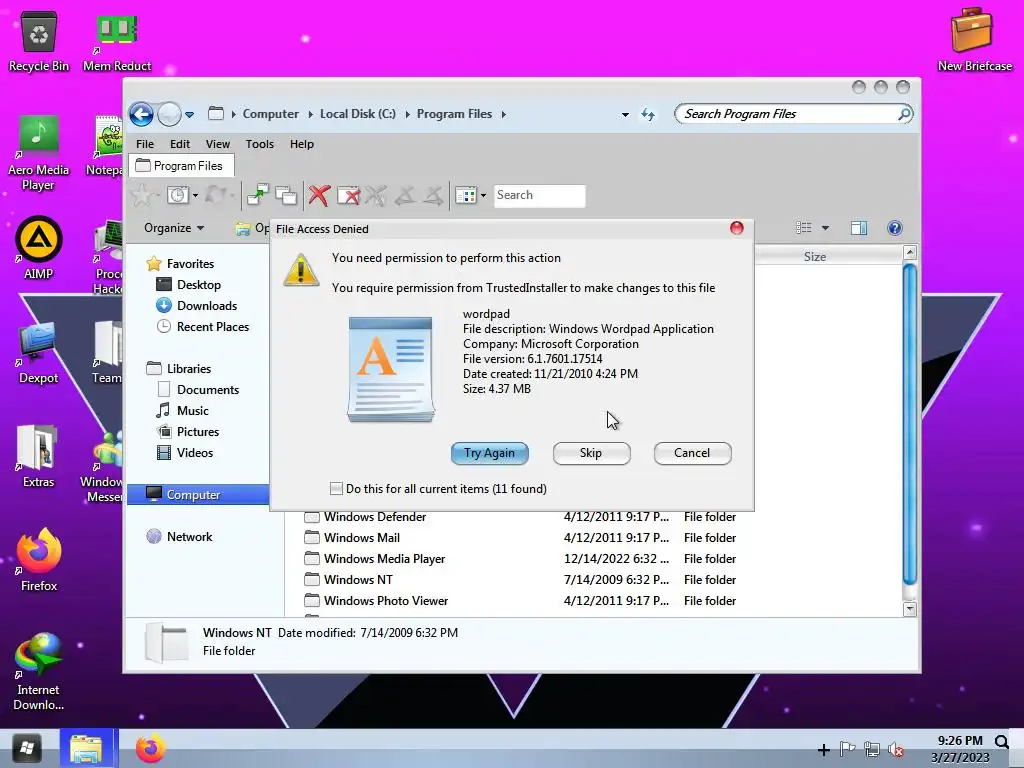The image size is (1024, 768).
Task: Click the blue Help question mark icon
Action: (x=895, y=228)
